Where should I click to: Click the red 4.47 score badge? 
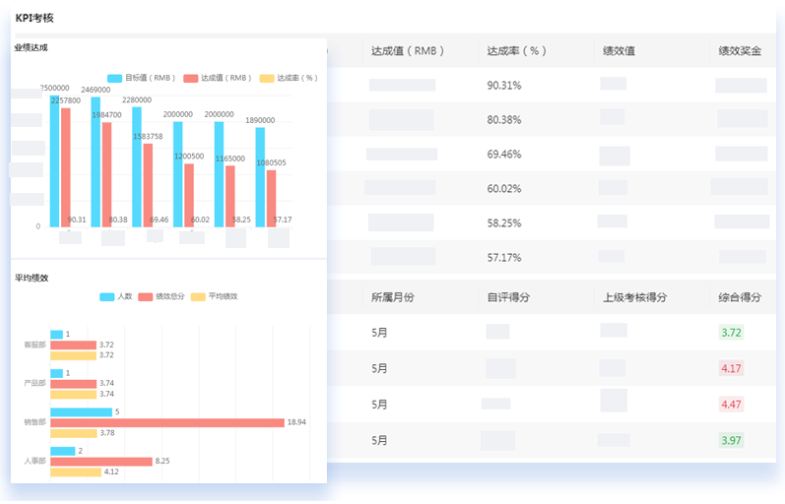pyautogui.click(x=731, y=405)
